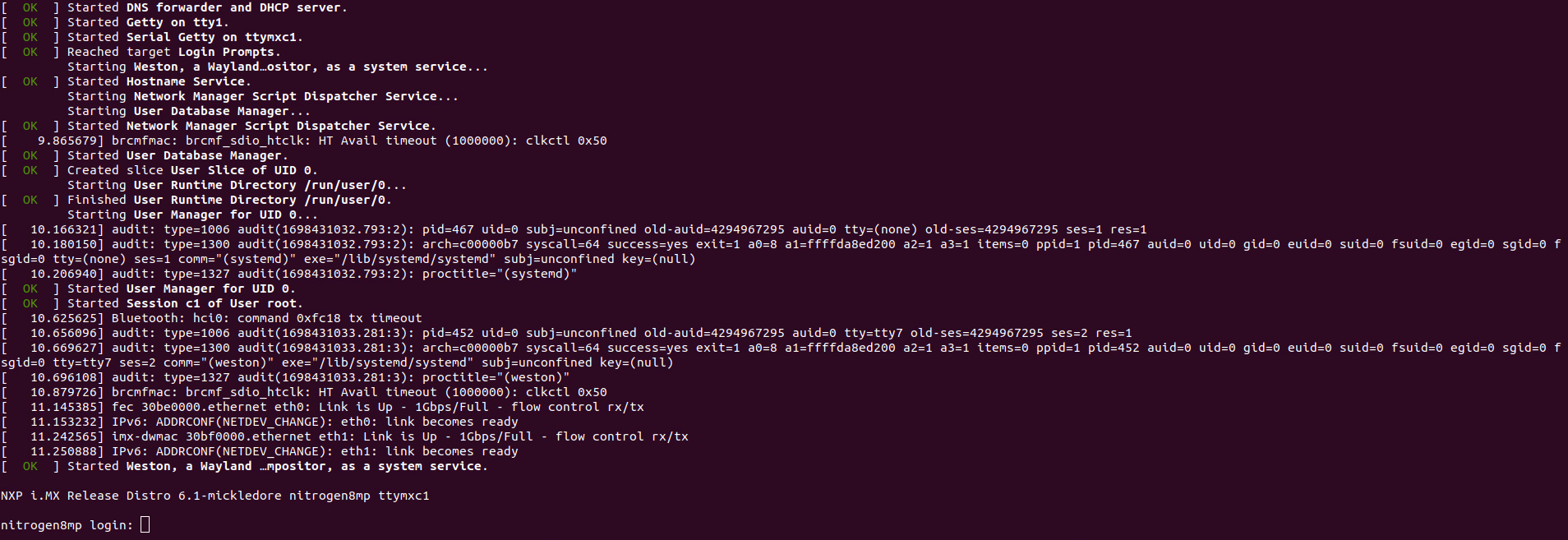This screenshot has height=540, width=1568.
Task: Click the green OK beside "Started User Database Manager"
Action: click(30, 155)
